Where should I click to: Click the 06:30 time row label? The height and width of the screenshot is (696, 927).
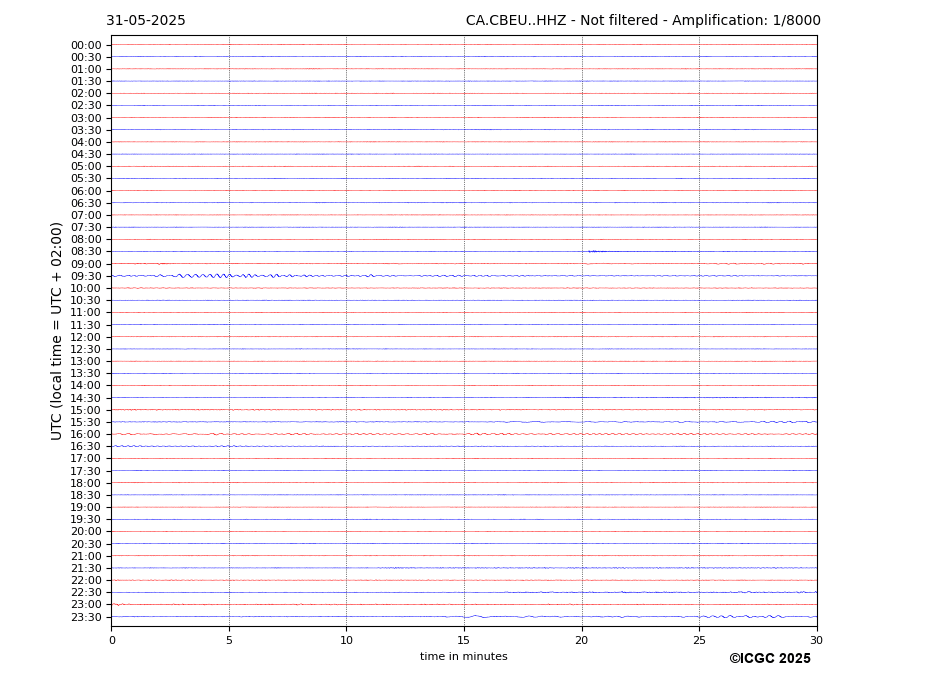pos(86,203)
